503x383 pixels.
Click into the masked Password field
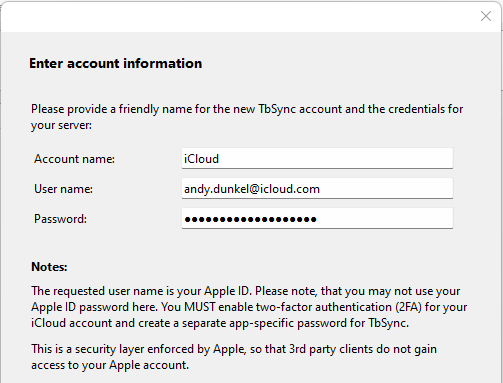click(x=317, y=218)
